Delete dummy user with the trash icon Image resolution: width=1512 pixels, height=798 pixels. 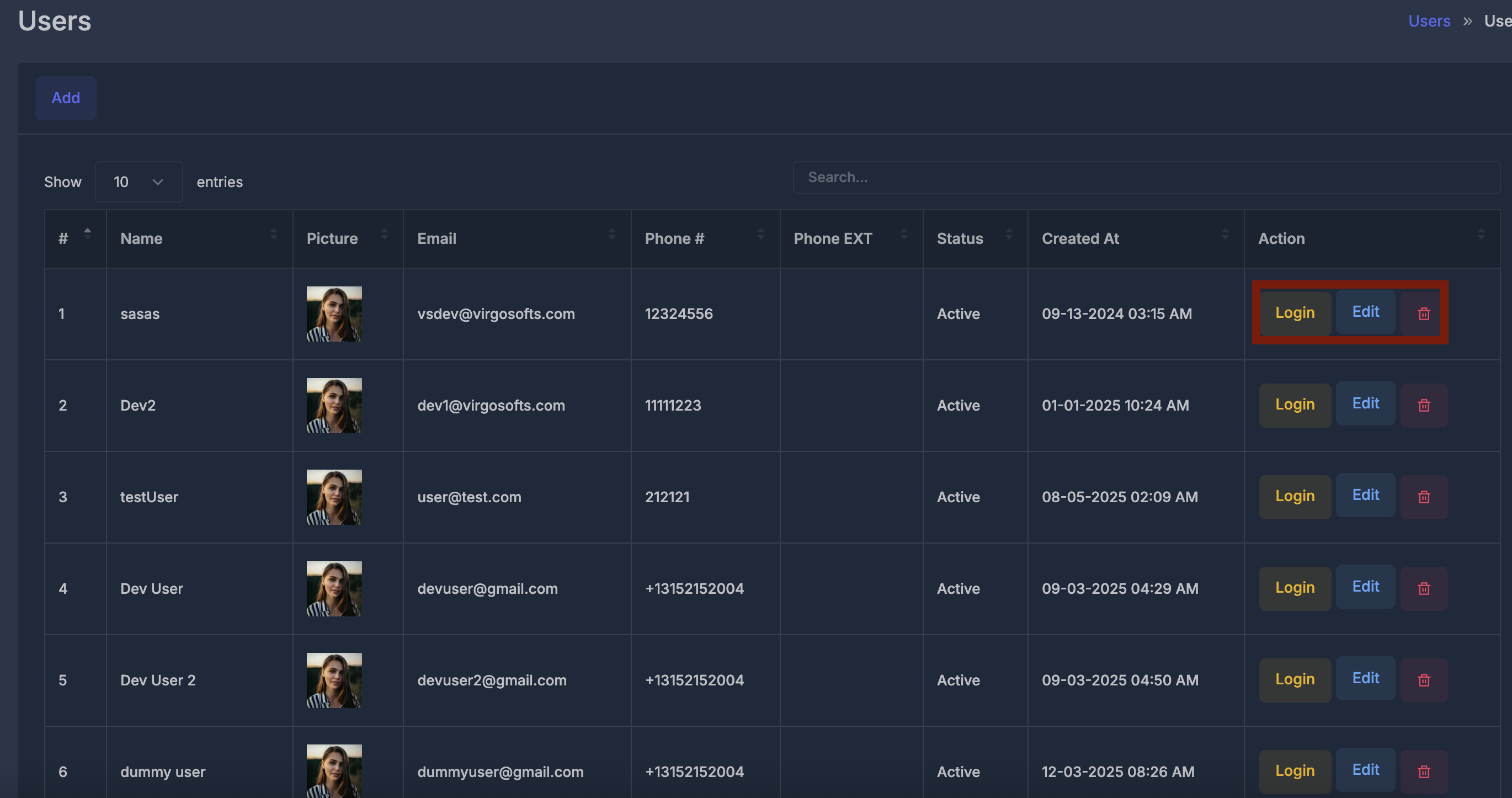(1423, 772)
